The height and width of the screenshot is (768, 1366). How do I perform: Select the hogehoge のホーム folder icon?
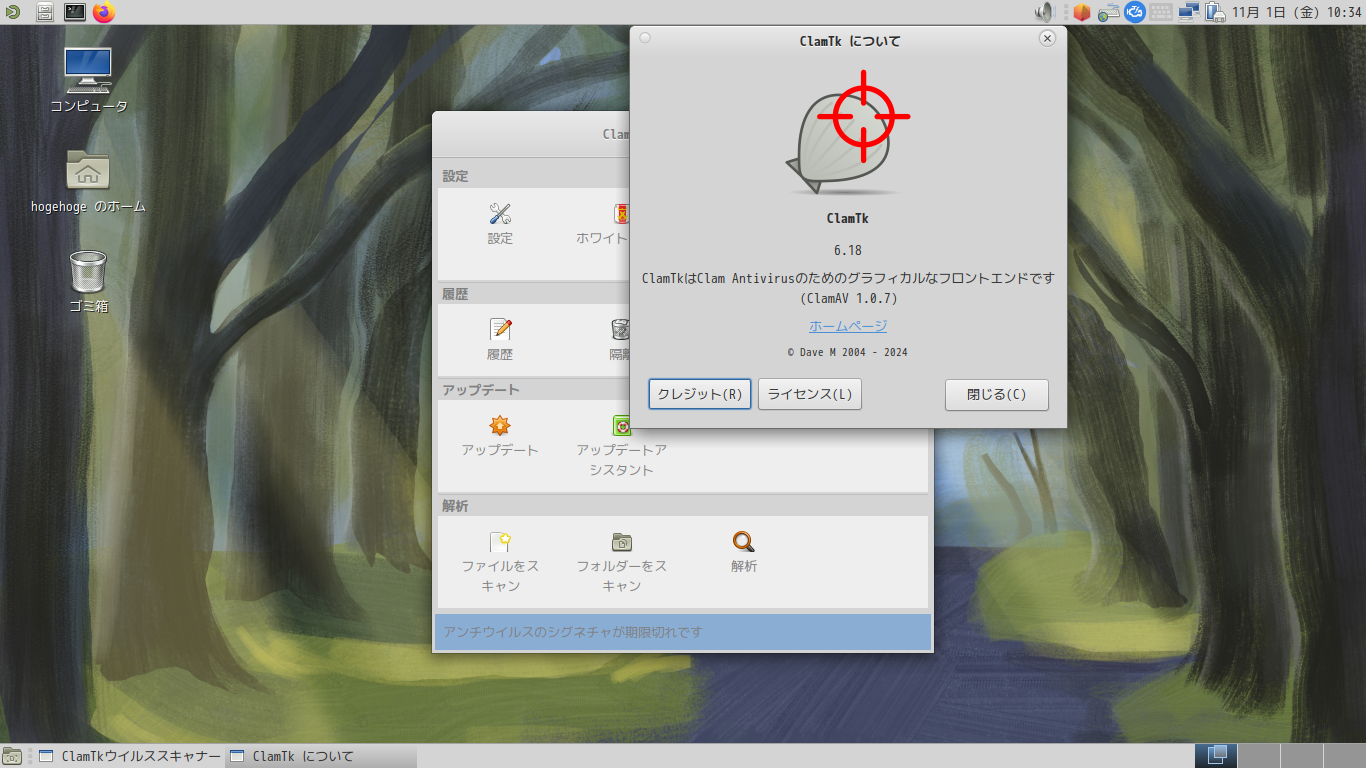(x=88, y=181)
